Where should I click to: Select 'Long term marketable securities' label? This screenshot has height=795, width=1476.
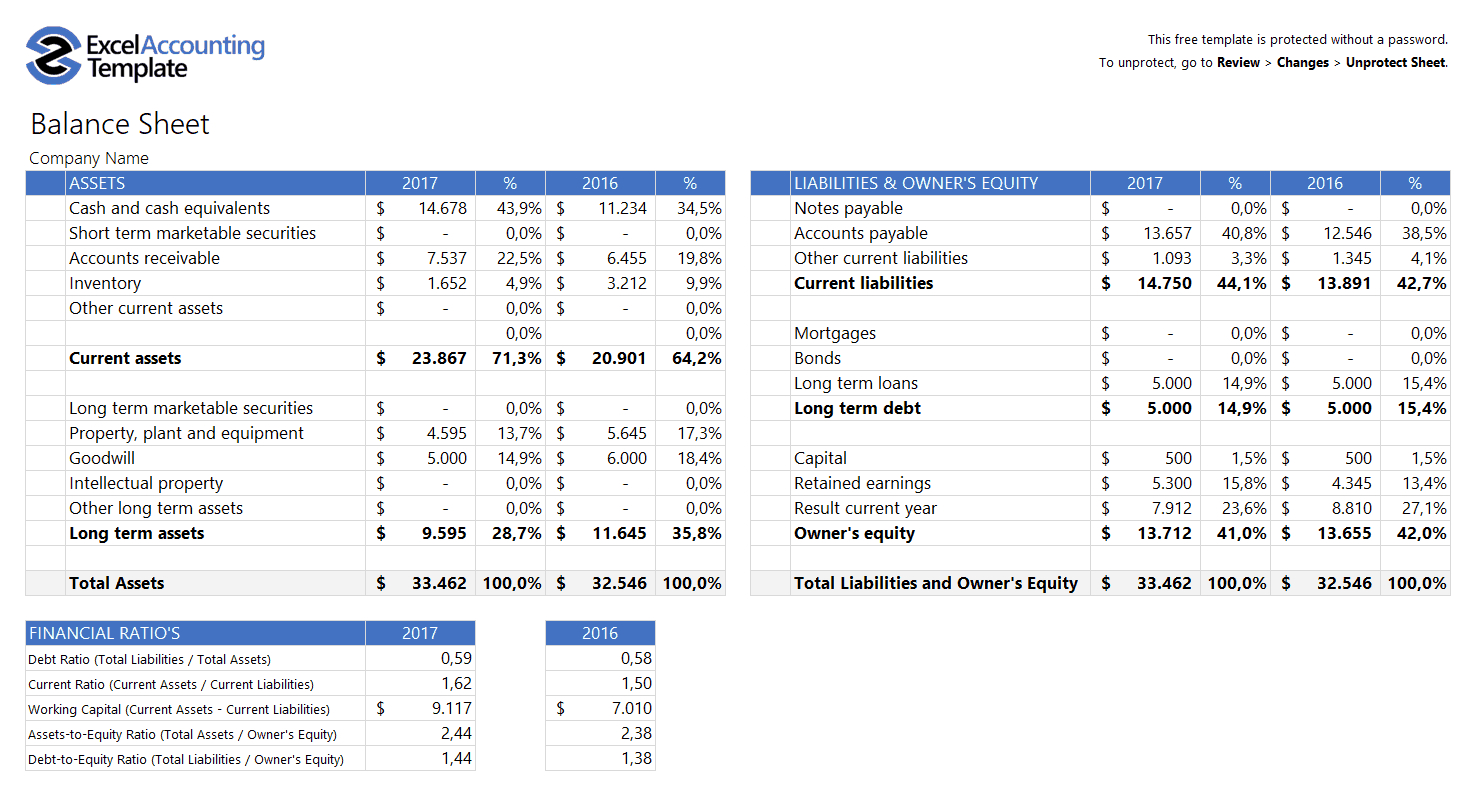click(x=191, y=408)
